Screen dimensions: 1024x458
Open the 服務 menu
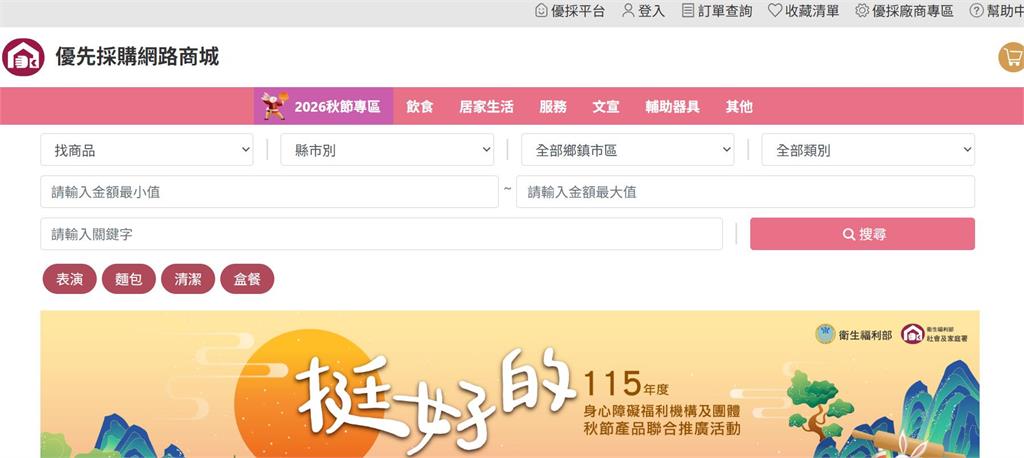click(x=553, y=106)
